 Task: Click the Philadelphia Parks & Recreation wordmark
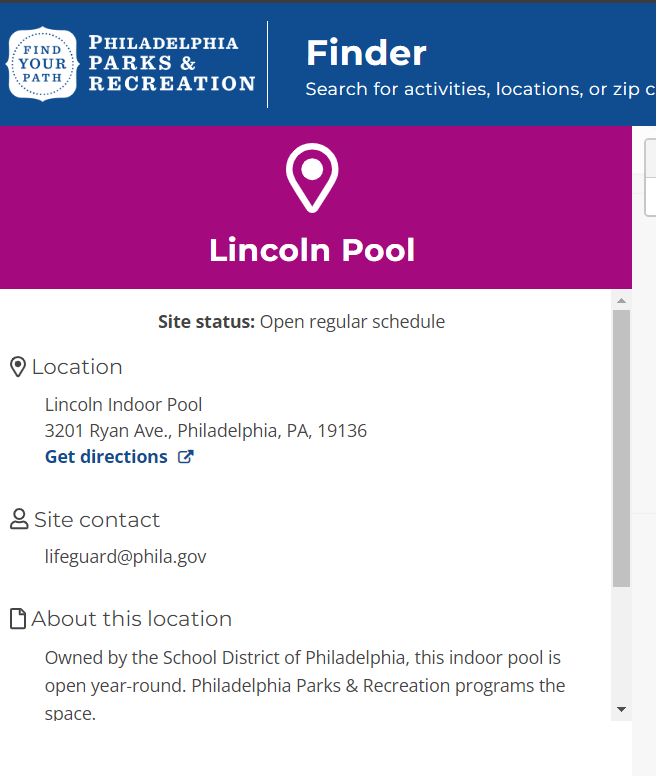pyautogui.click(x=171, y=64)
